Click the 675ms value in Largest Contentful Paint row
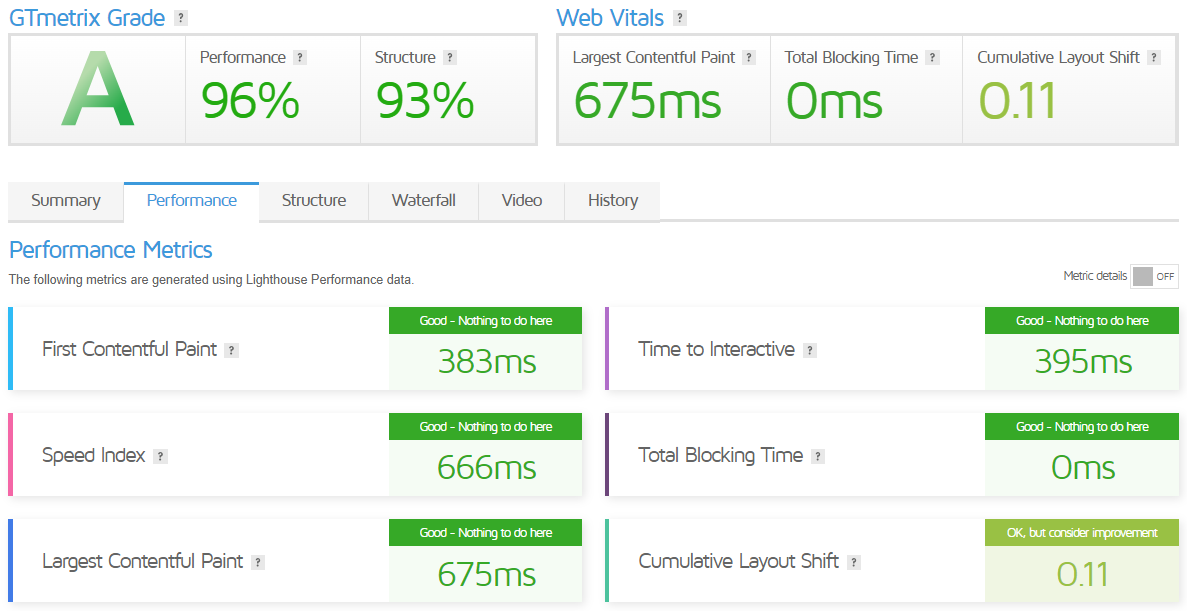 pyautogui.click(x=487, y=574)
